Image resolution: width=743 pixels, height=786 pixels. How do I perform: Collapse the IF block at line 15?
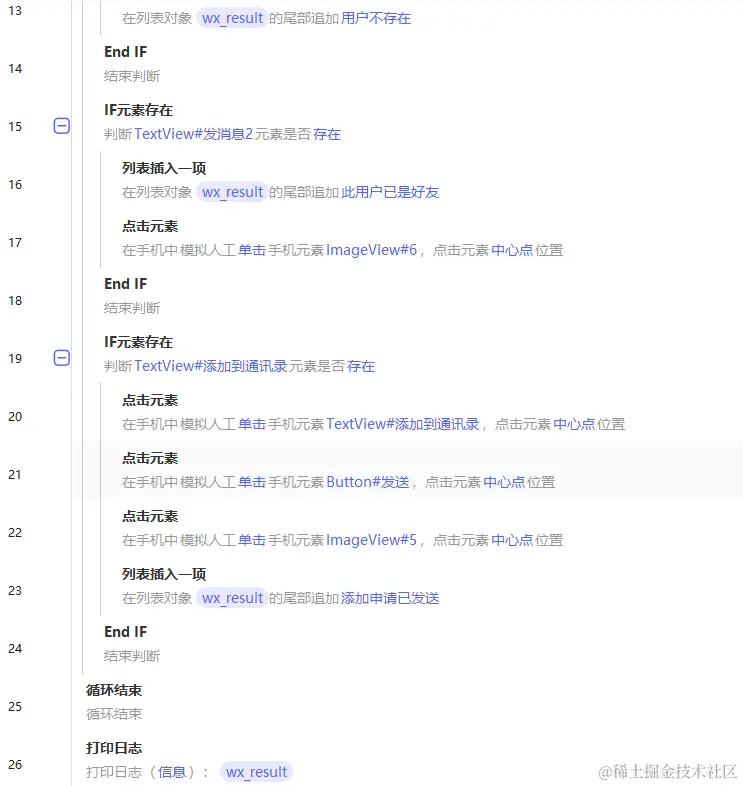[62, 126]
